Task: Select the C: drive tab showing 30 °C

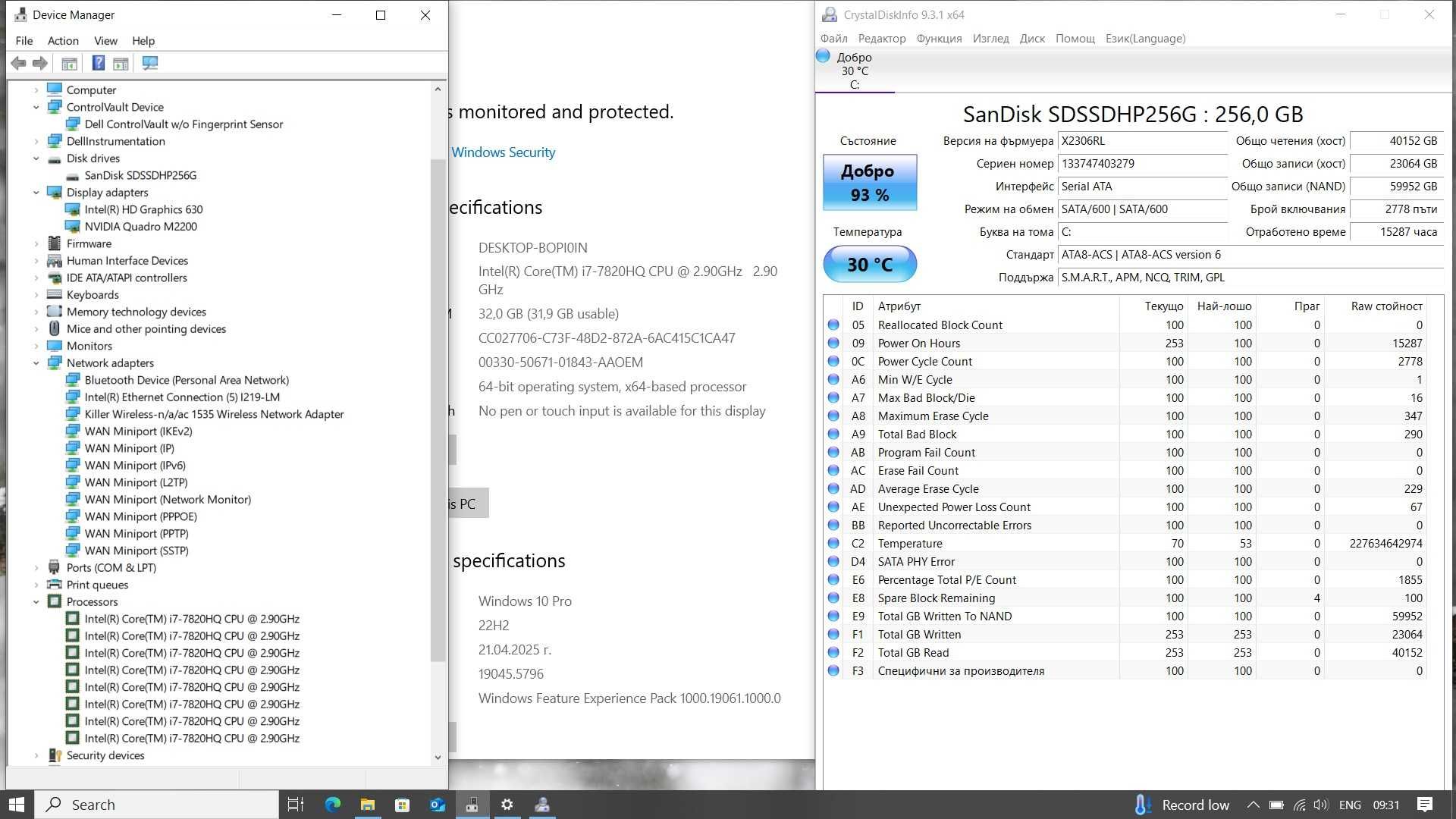Action: [855, 71]
